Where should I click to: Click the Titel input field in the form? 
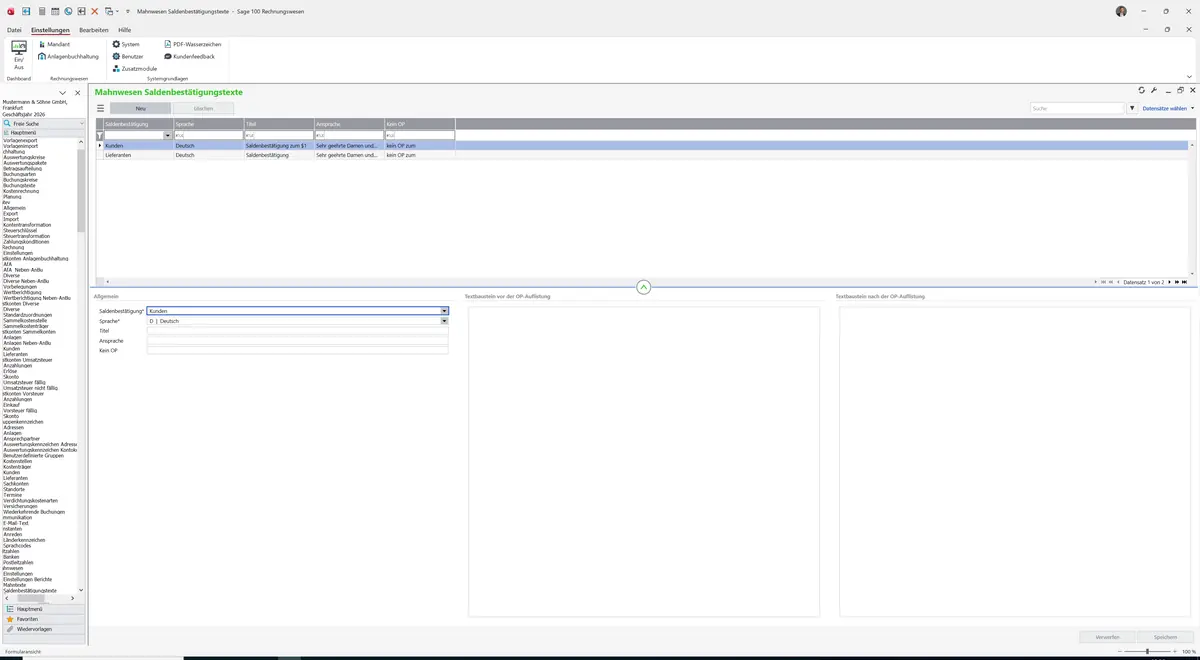click(x=297, y=331)
